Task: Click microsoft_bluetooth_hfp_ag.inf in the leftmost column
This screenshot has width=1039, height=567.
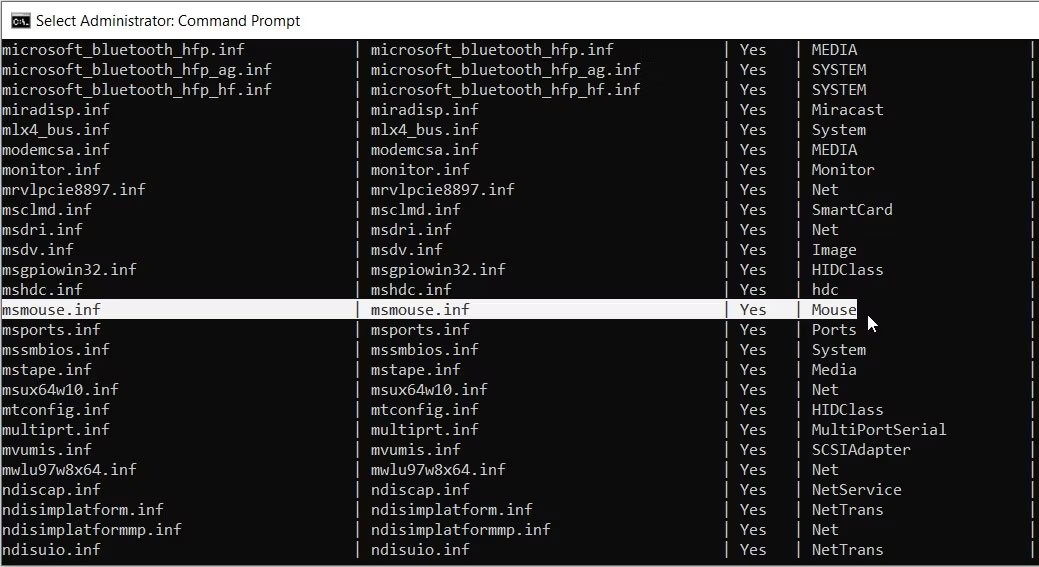Action: [136, 70]
